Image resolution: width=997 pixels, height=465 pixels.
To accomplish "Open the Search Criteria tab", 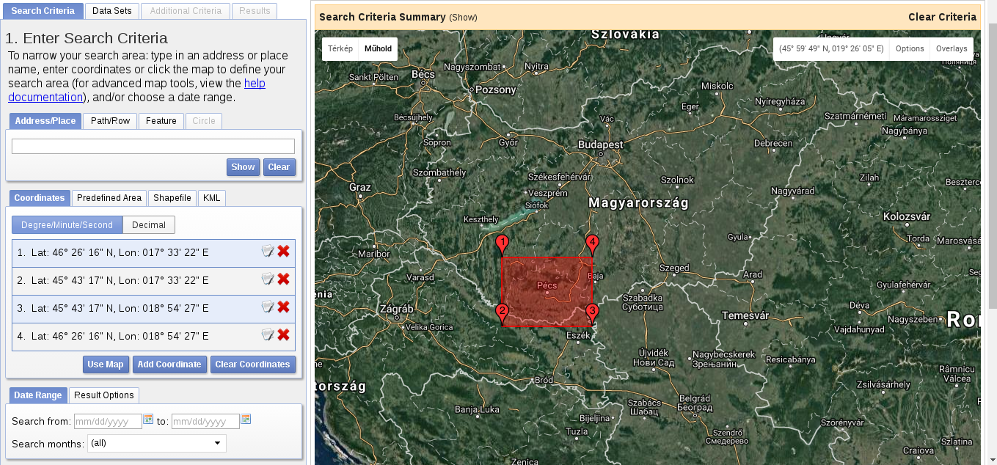I will [43, 11].
